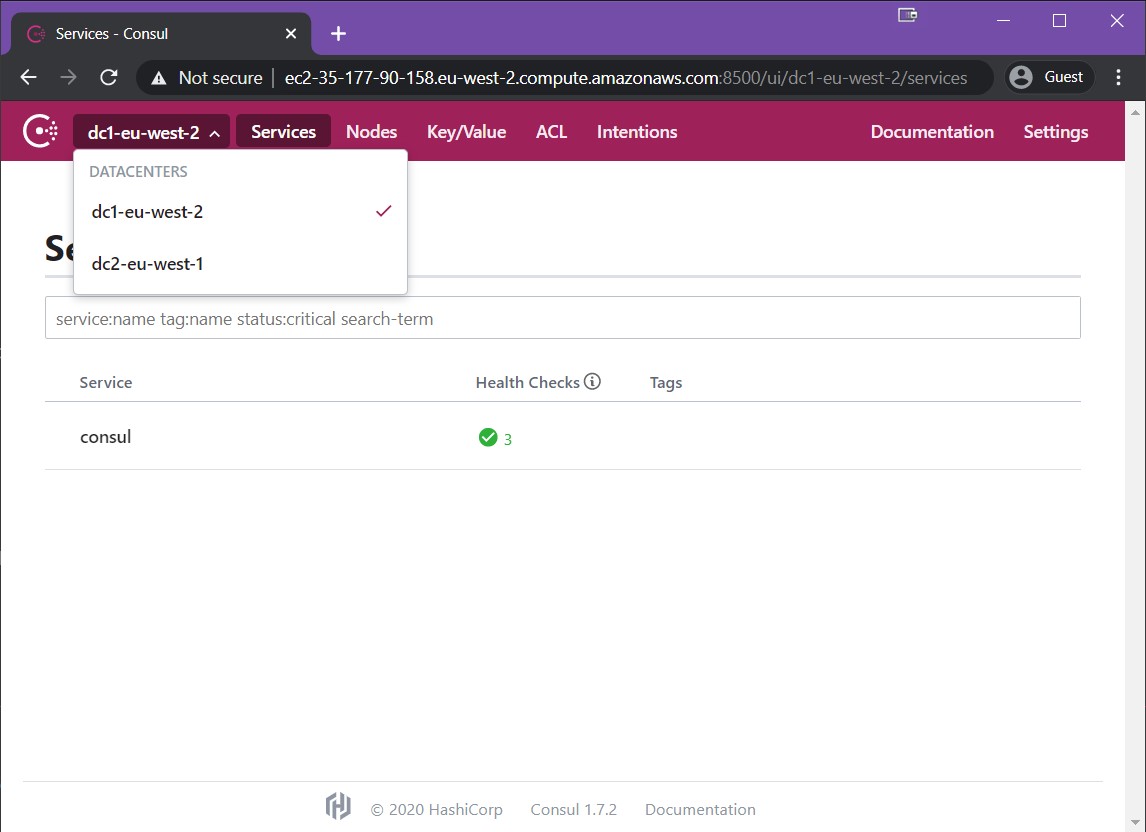Go back with browser back arrow

29,77
